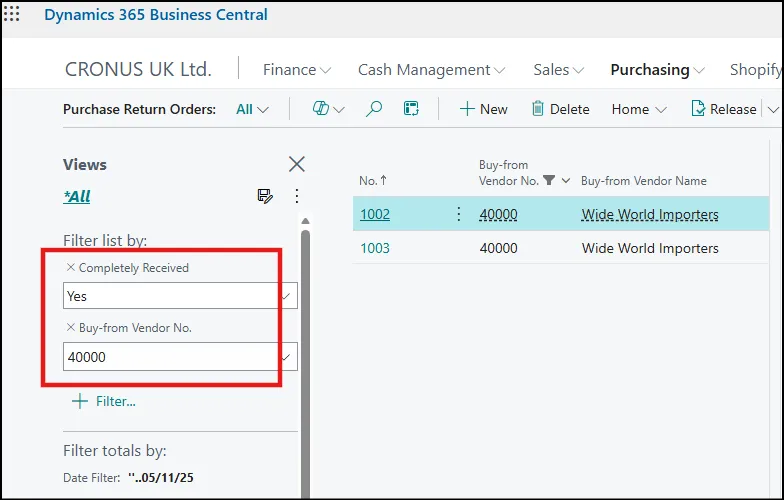Select the *All view link
Image resolution: width=784 pixels, height=500 pixels.
coord(76,196)
